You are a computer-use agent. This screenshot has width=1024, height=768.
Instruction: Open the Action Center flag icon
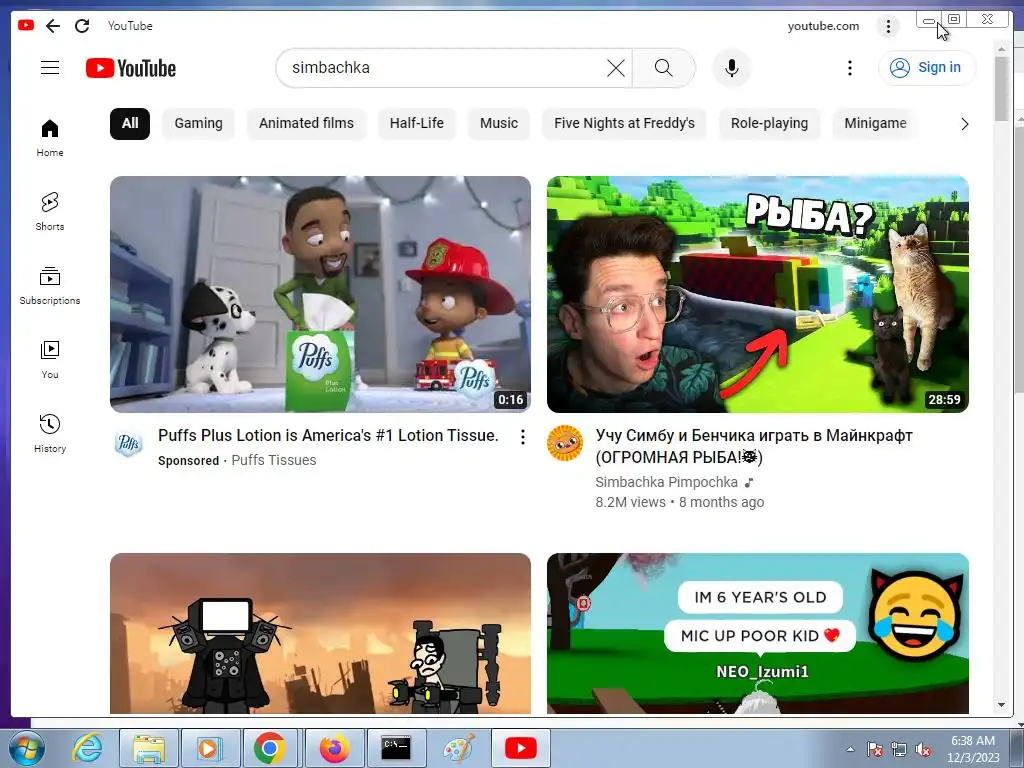(874, 750)
